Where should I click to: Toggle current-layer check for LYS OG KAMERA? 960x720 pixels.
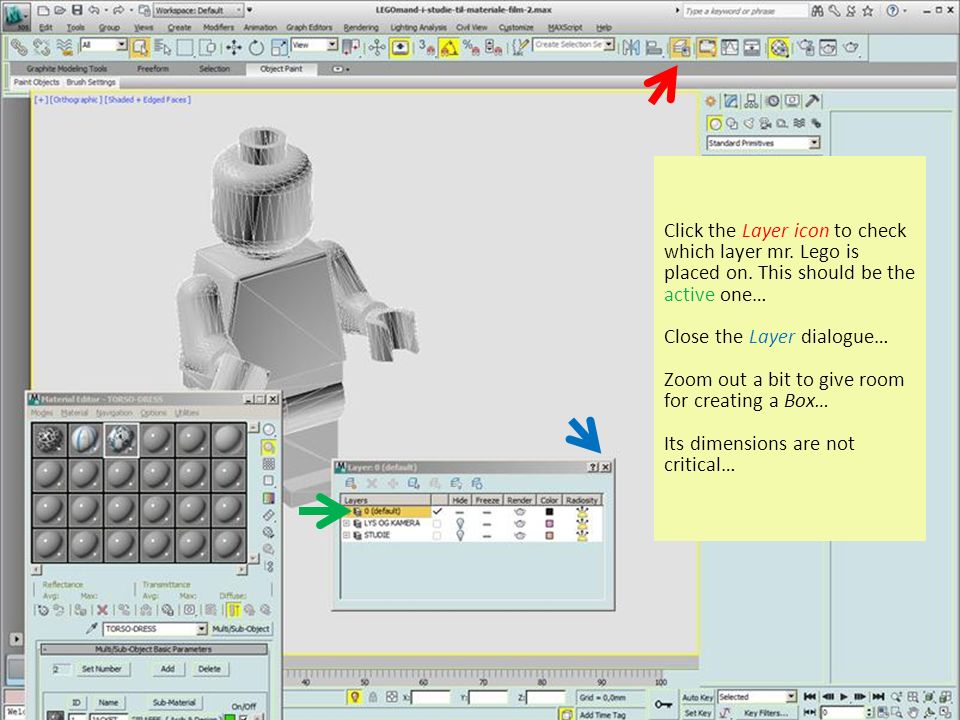(x=437, y=523)
